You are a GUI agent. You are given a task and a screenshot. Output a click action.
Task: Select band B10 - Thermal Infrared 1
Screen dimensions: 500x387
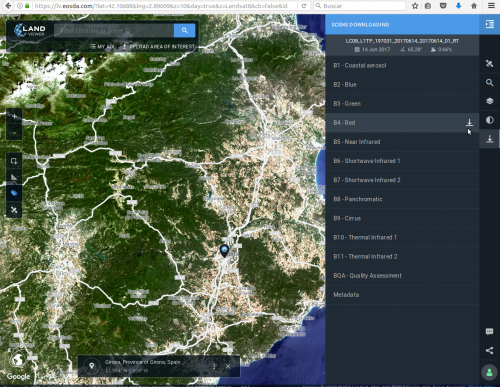point(402,237)
